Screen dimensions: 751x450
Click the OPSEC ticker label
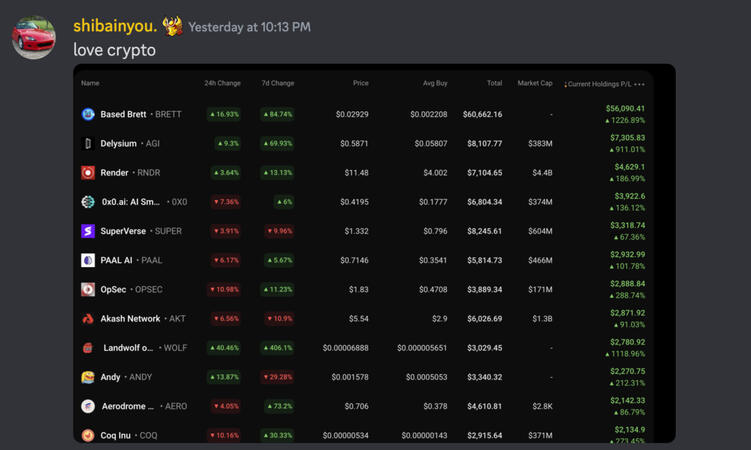tap(148, 289)
